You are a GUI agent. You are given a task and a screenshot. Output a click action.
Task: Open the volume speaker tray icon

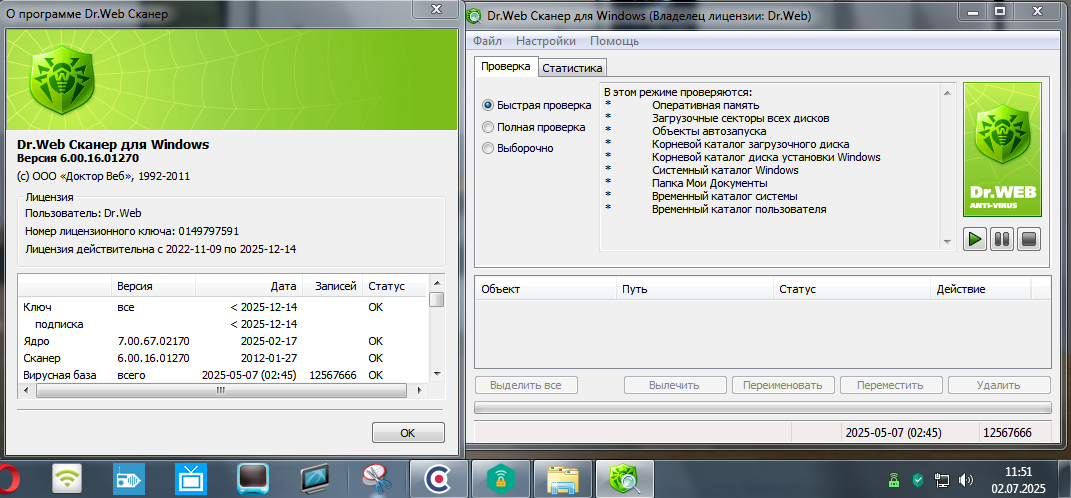[x=966, y=480]
